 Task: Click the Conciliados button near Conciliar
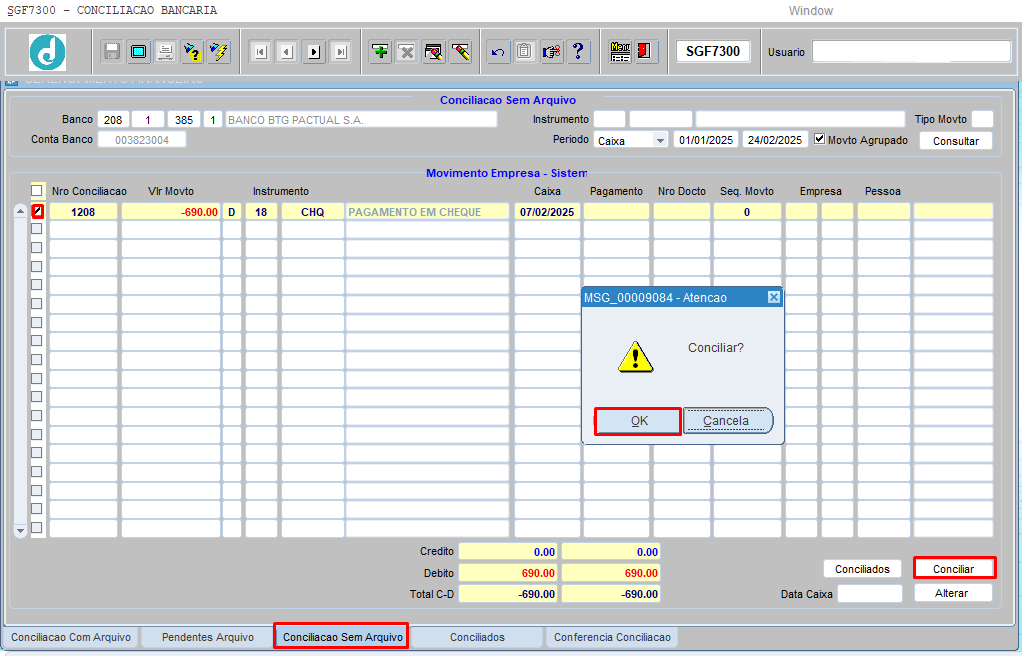pyautogui.click(x=862, y=569)
